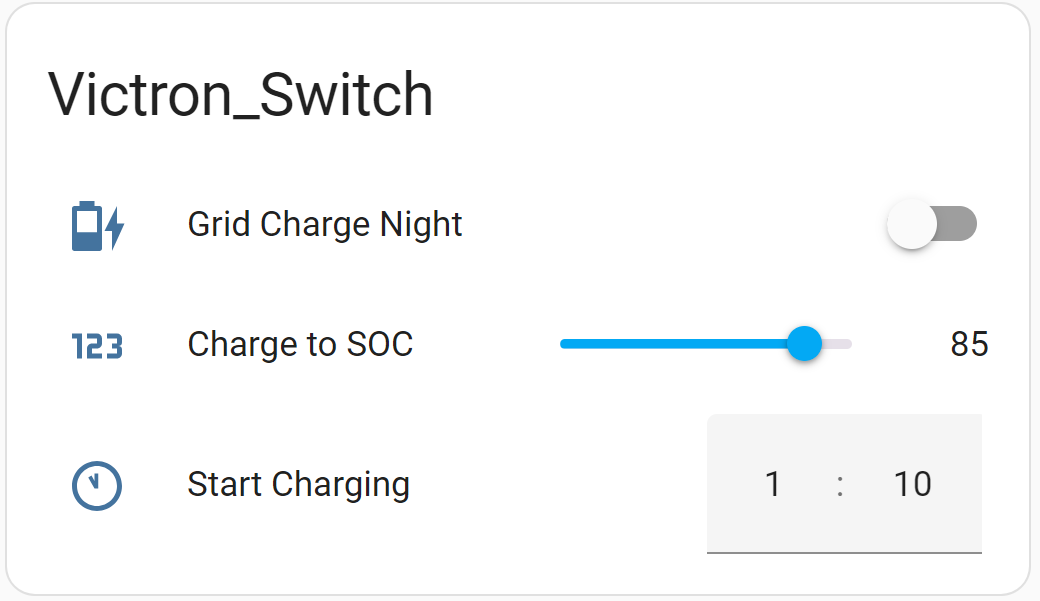Viewport: 1040px width, 601px height.
Task: Select the minutes field showing 10
Action: coord(912,484)
